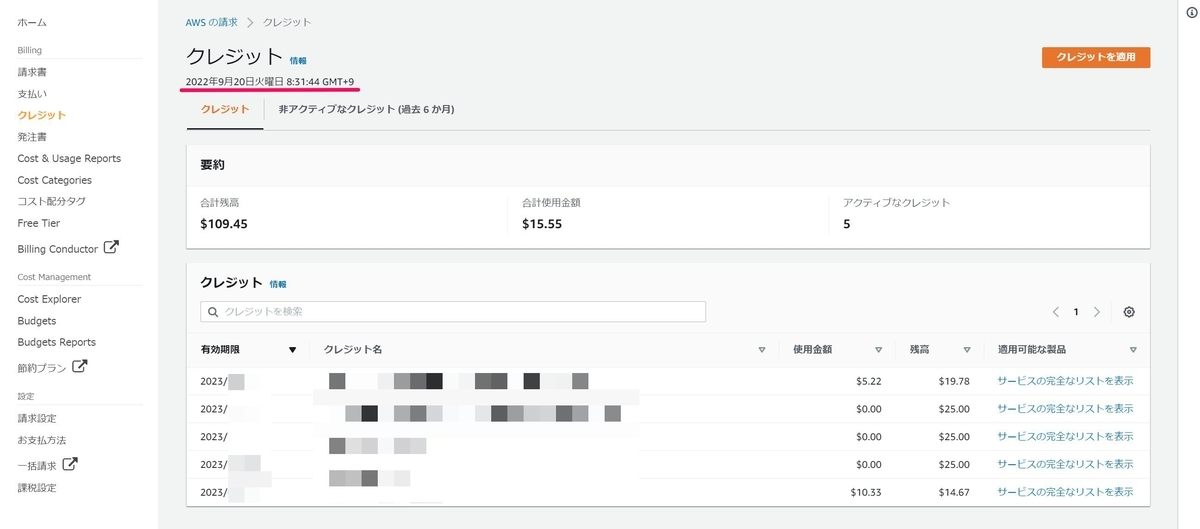Open 支払い in the Billing menu

click(32, 94)
